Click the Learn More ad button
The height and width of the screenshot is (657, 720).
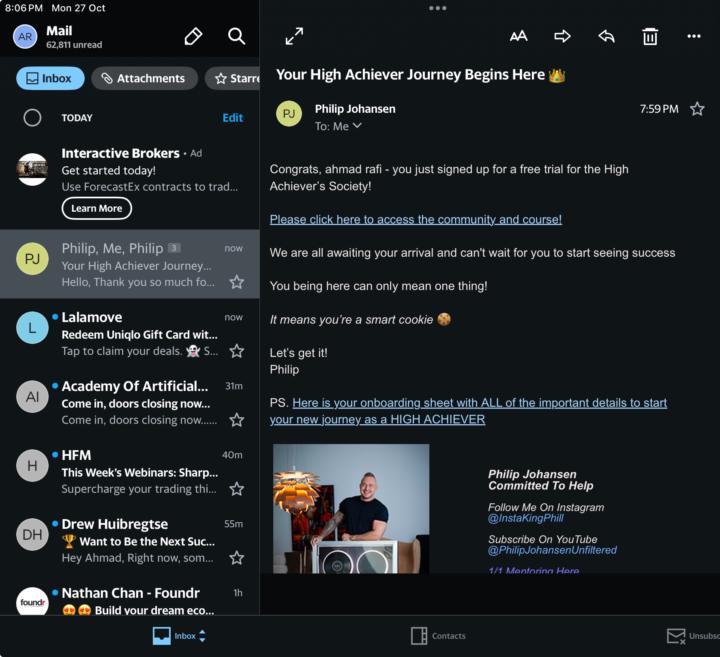point(96,208)
